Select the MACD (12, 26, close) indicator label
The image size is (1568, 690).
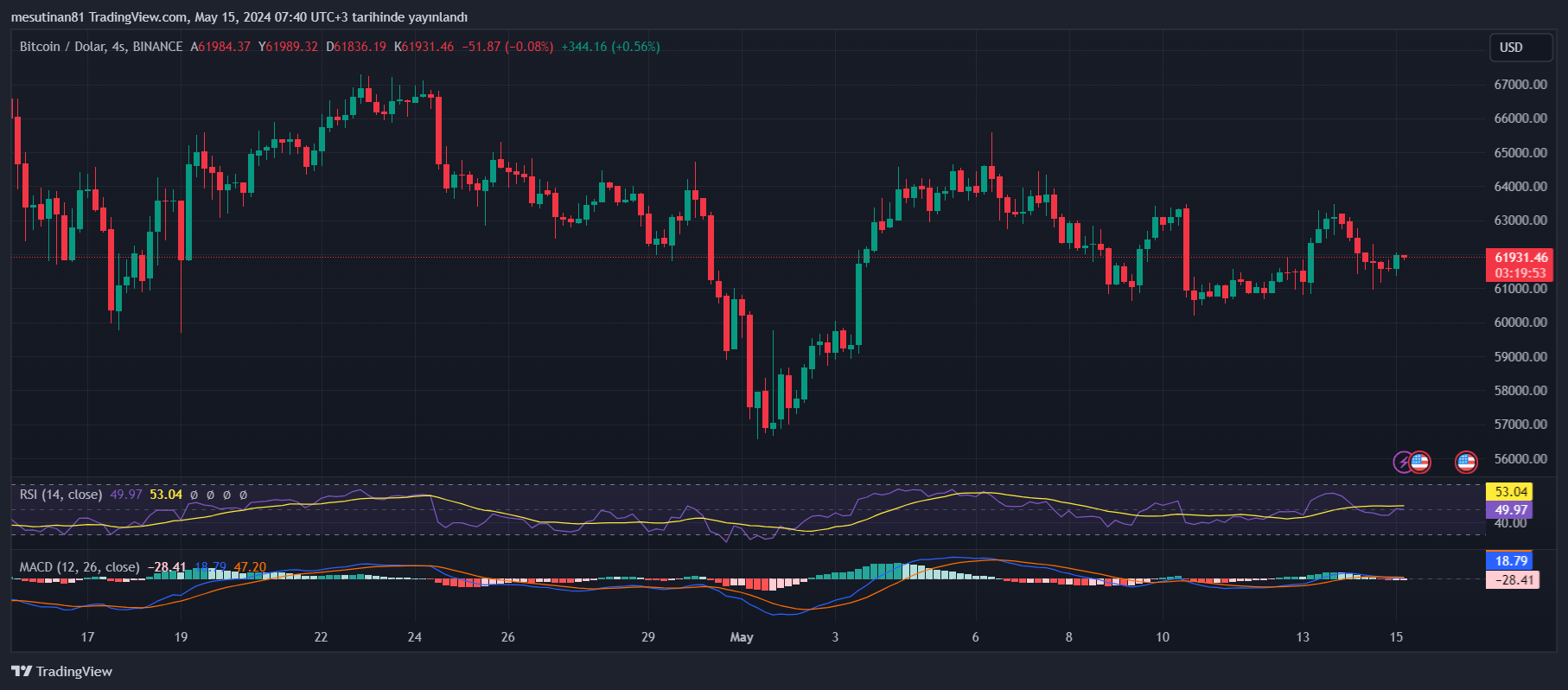80,567
